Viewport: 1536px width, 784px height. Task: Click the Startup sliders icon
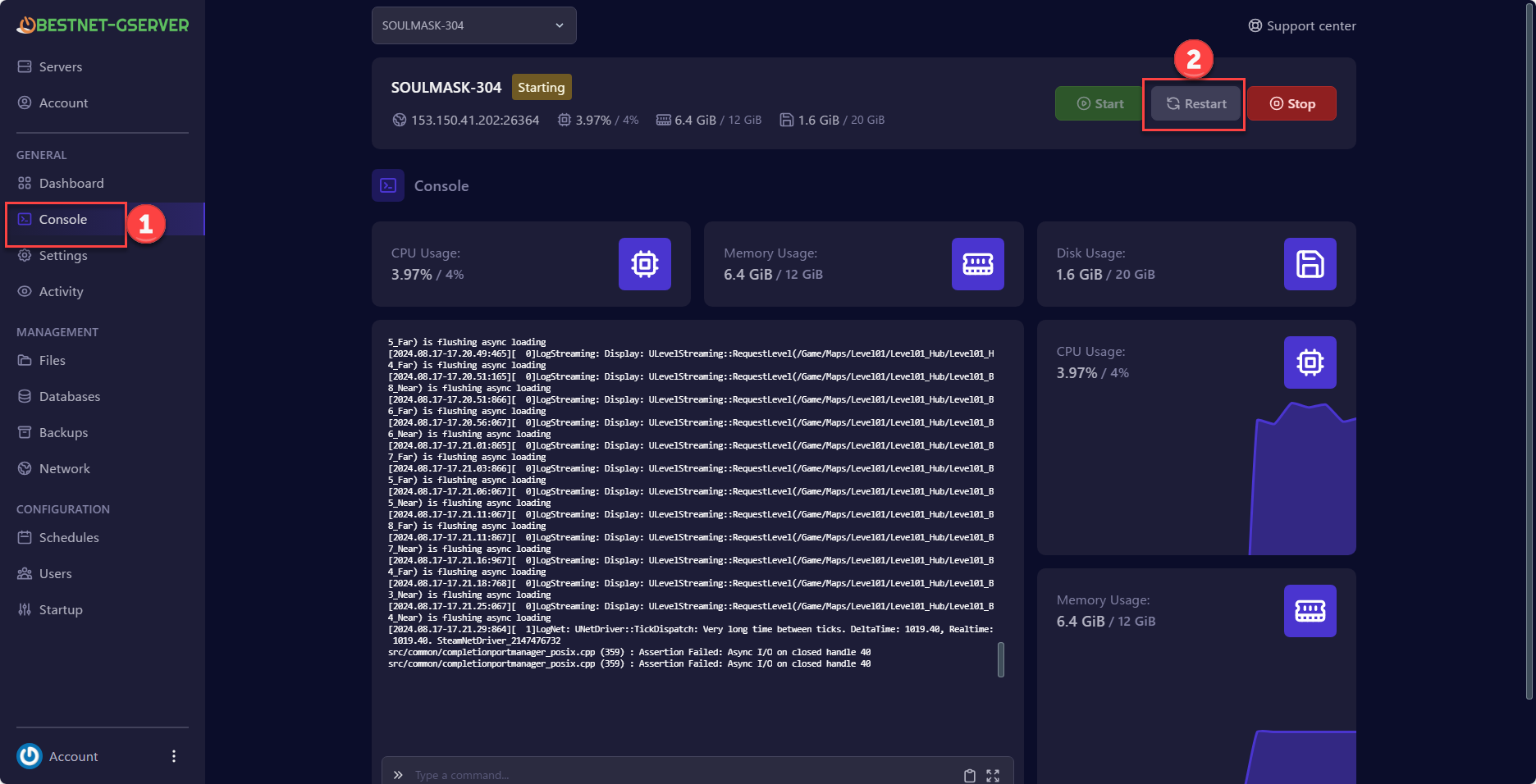25,609
